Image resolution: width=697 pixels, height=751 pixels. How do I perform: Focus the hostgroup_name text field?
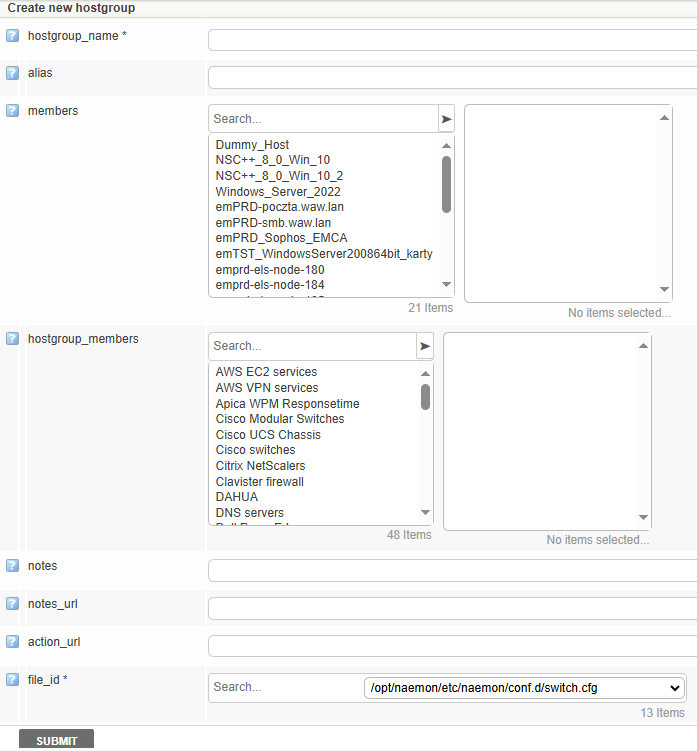point(452,40)
